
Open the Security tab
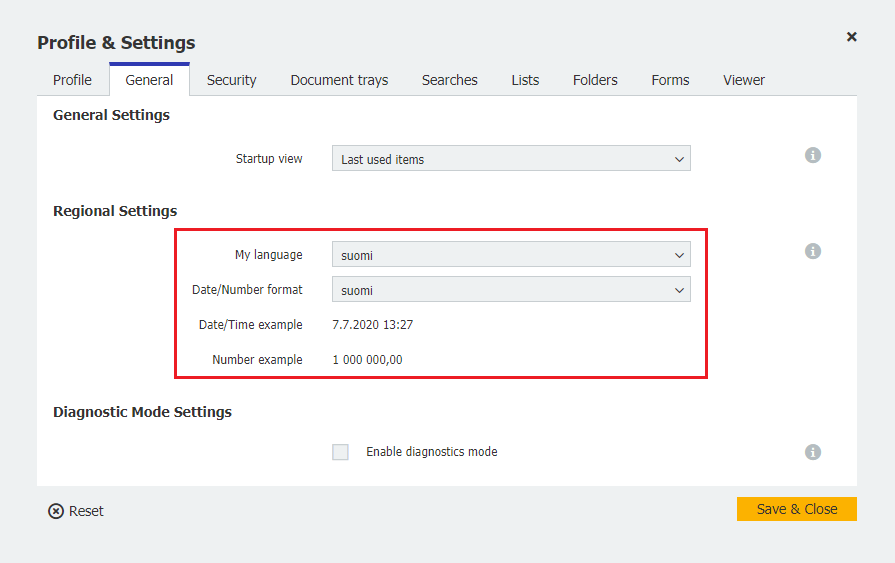231,80
